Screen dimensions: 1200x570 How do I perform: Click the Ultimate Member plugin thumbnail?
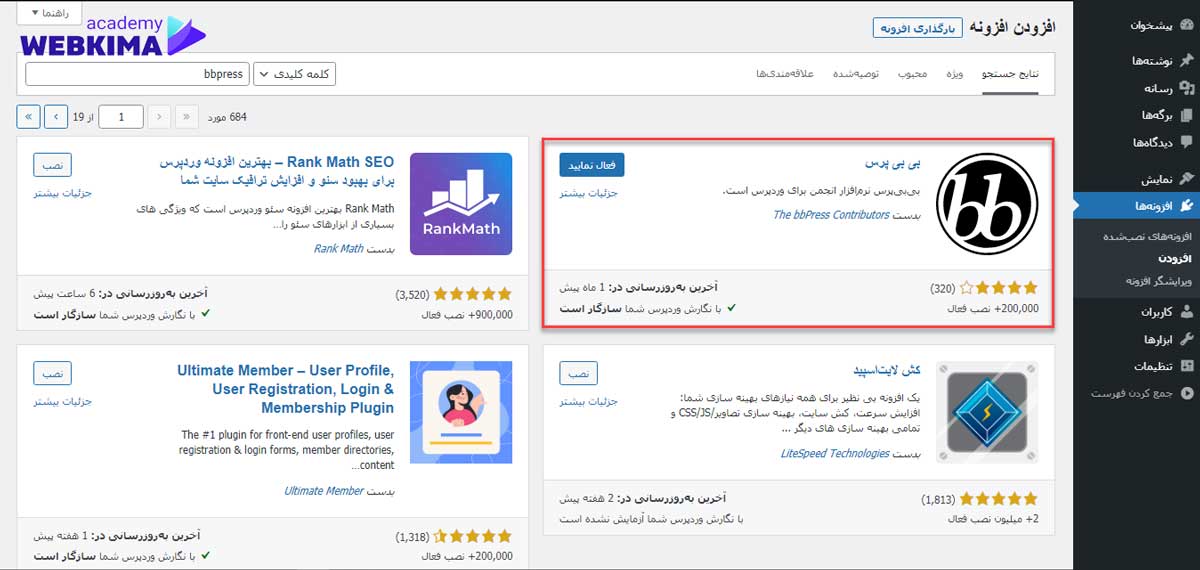(461, 412)
